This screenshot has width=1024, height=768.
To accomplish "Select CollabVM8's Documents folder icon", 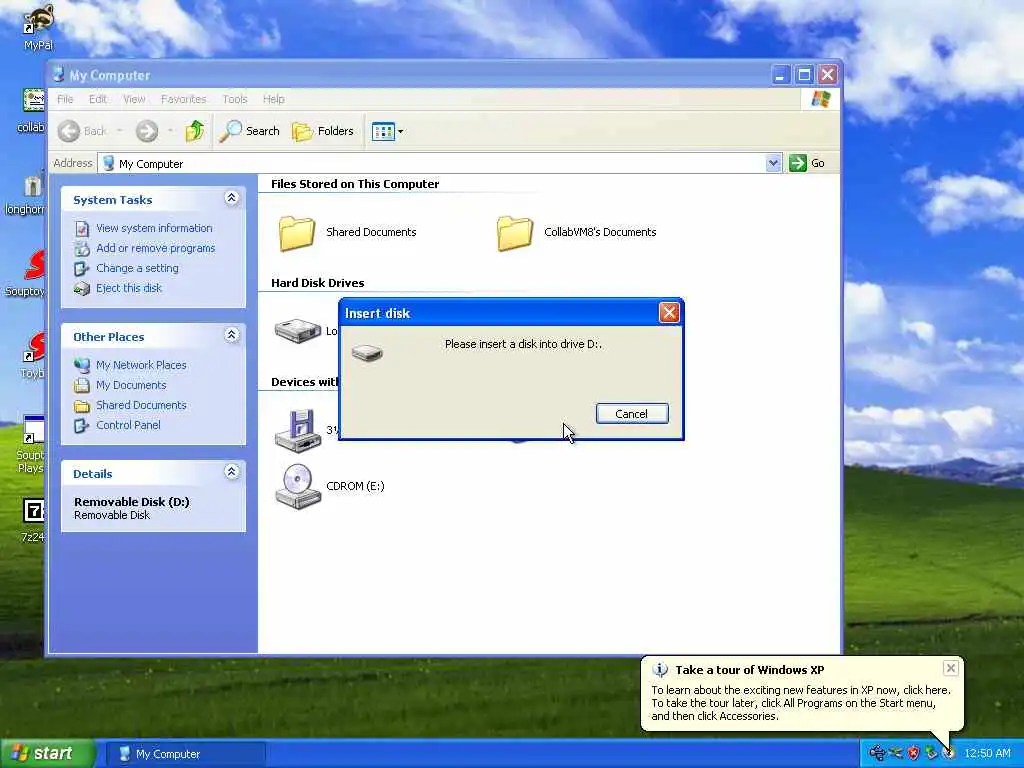I will coord(515,233).
